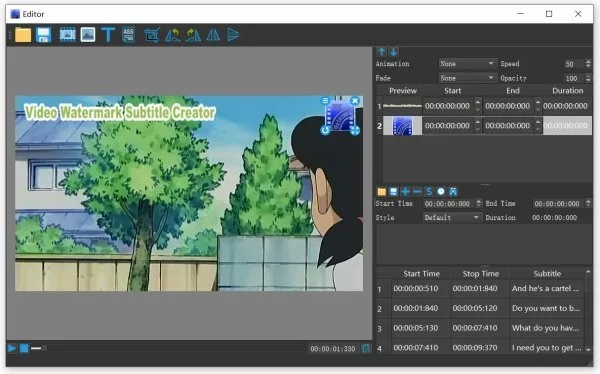Move the selected watermark up in the list
Screen dimensions: 600x374
(382, 52)
